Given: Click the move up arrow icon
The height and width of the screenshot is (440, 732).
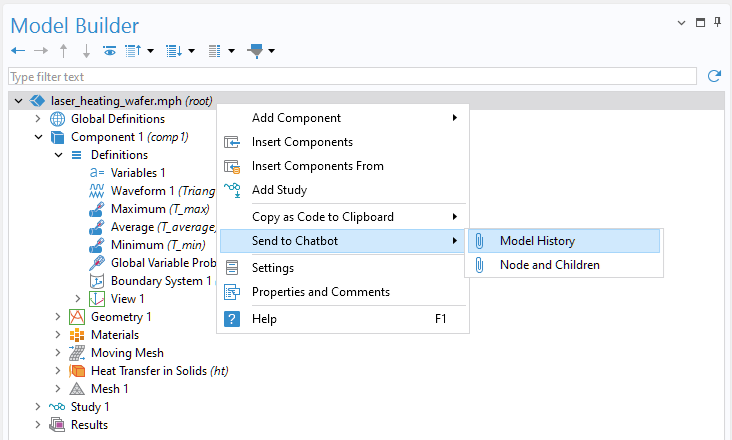Looking at the screenshot, I should coord(64,51).
